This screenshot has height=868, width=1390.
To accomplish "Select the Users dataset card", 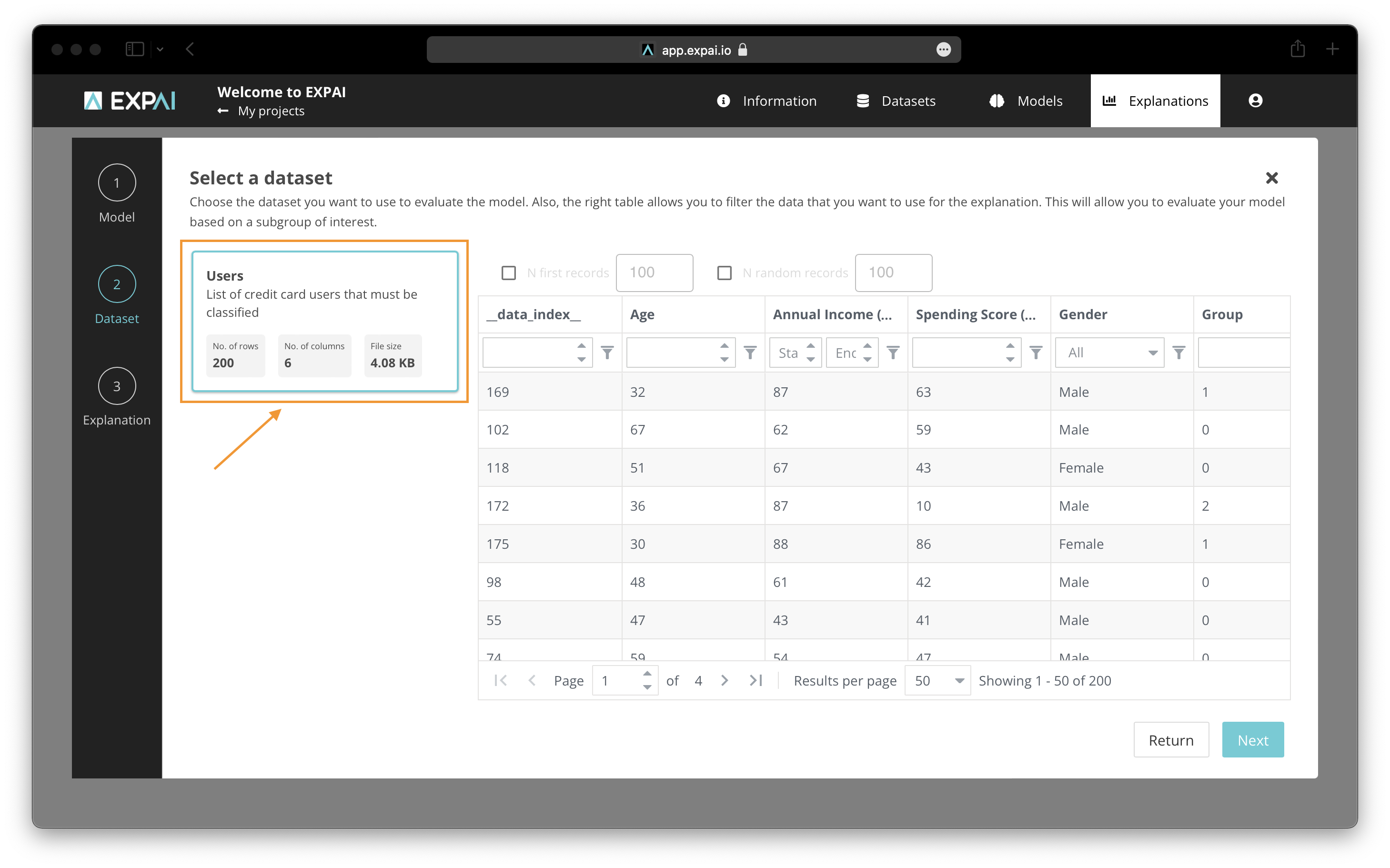I will tap(325, 322).
